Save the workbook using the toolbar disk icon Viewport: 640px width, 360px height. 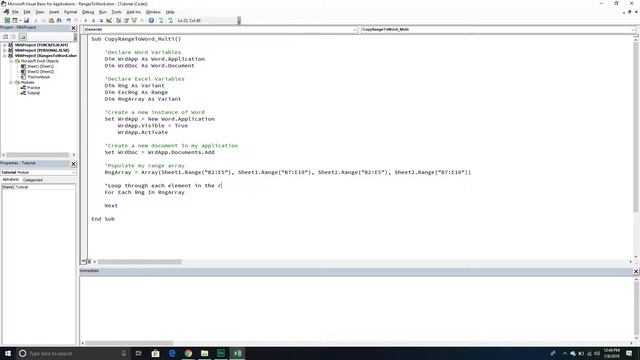tap(27, 20)
